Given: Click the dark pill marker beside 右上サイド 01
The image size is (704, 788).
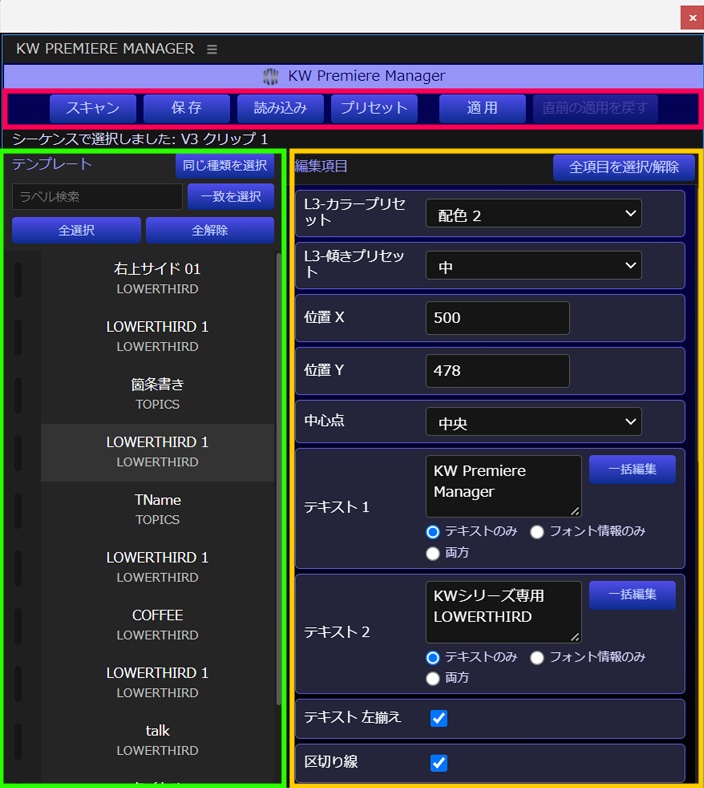Looking at the screenshot, I should point(18,279).
